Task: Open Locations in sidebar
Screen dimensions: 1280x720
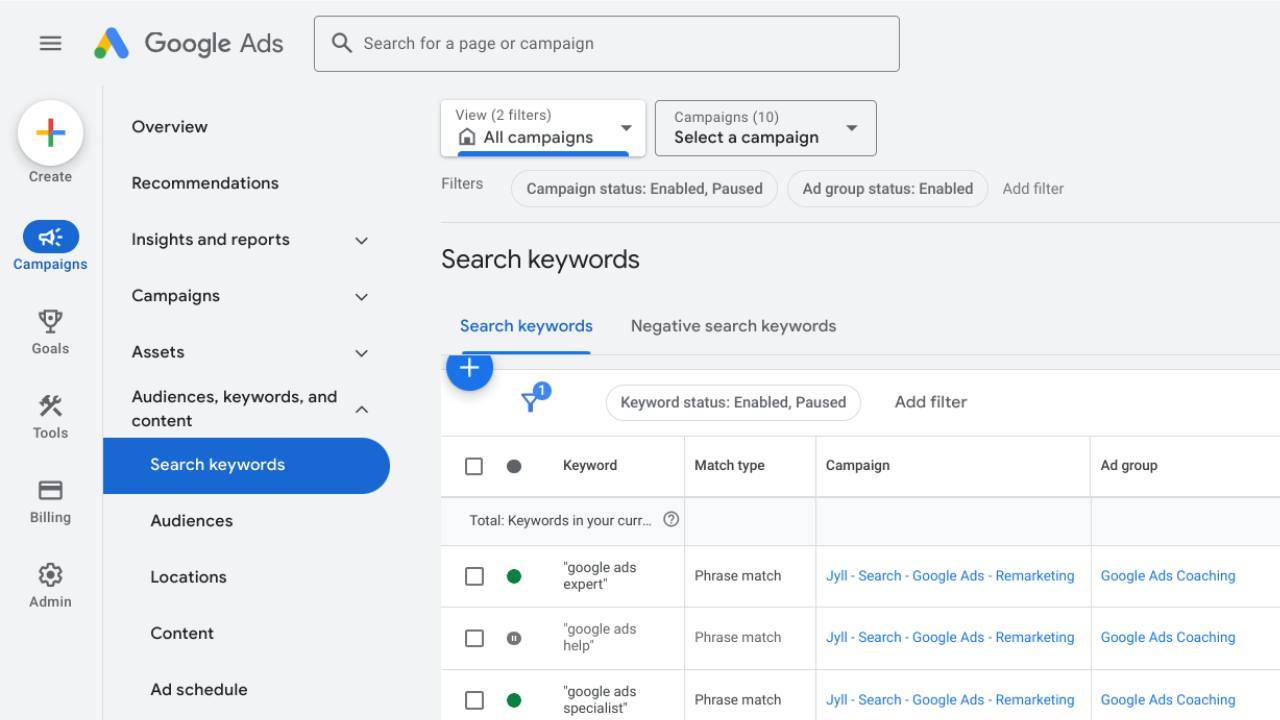Action: pos(188,577)
